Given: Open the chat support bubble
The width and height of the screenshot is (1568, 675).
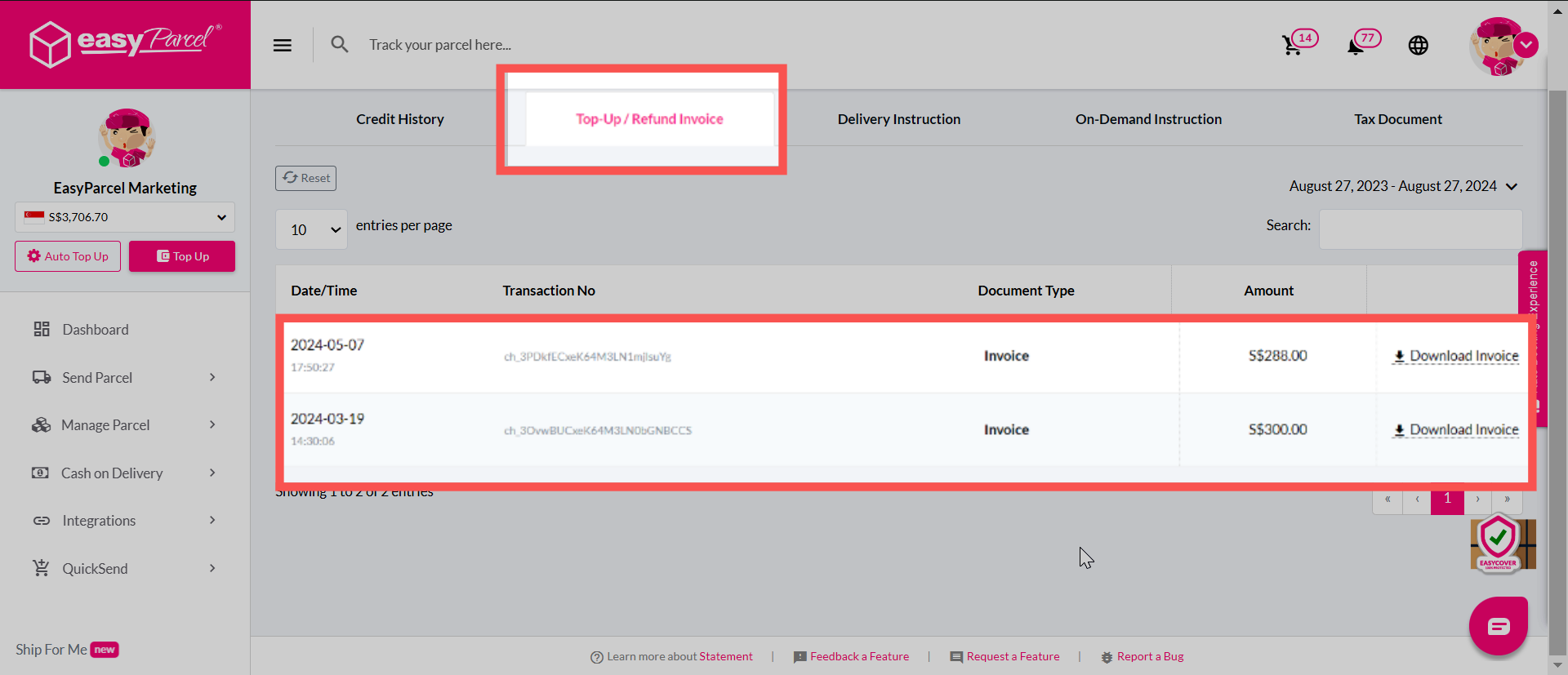Looking at the screenshot, I should coord(1499,626).
